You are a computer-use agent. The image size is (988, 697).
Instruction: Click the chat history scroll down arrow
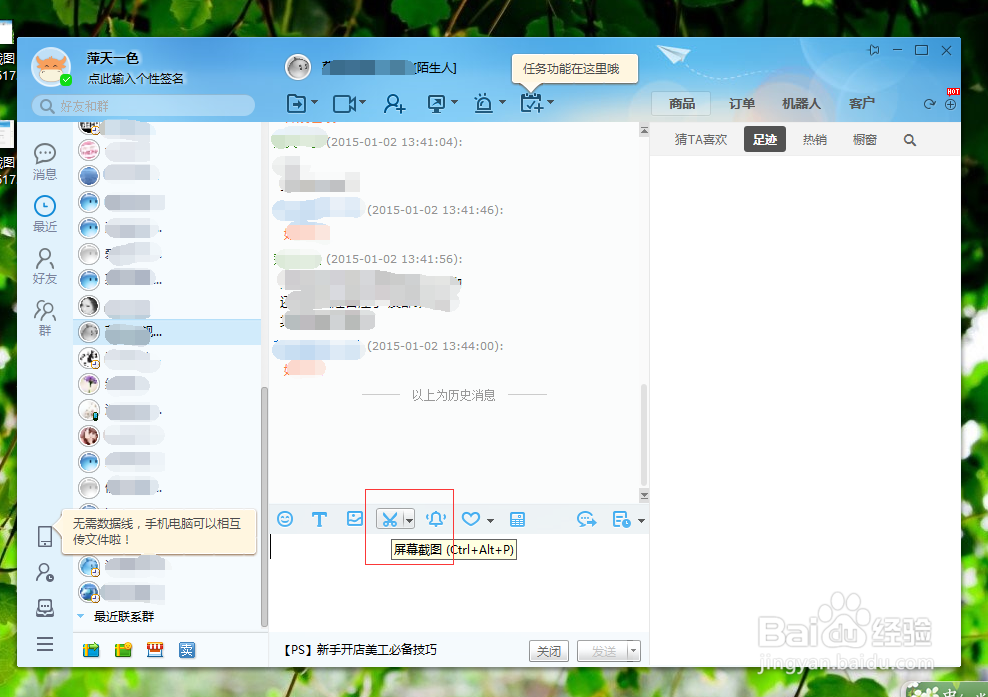coord(644,496)
